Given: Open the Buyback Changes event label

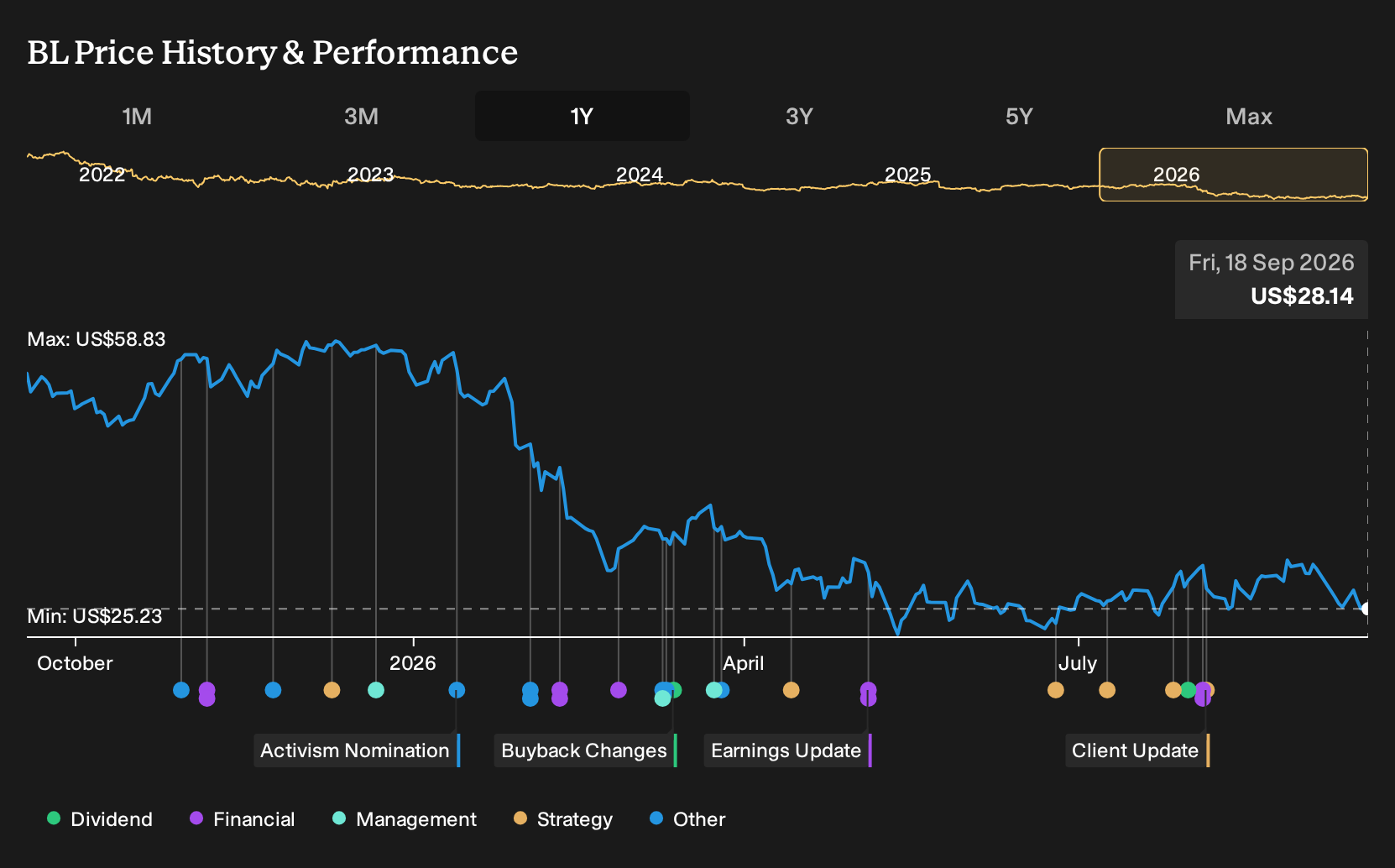Looking at the screenshot, I should [585, 750].
